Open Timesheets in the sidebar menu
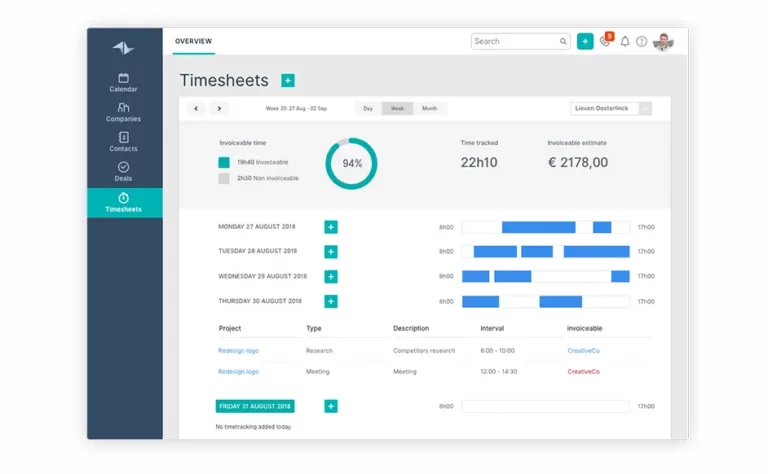Viewport: 768px width, 474px height. 123,202
